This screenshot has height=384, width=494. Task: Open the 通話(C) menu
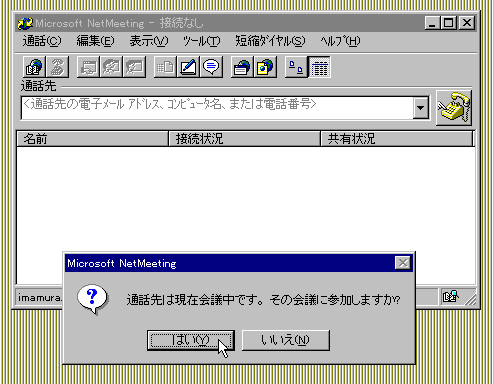(42, 41)
